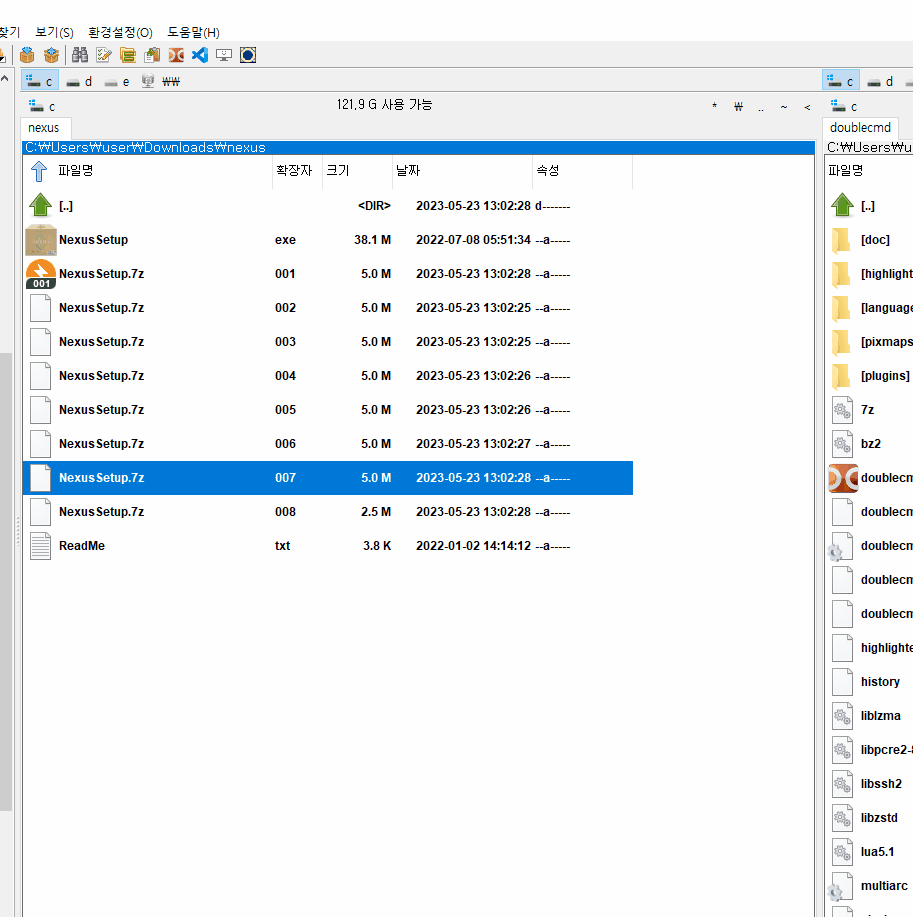
Task: Open the right panel drive list button c
Action: click(844, 106)
